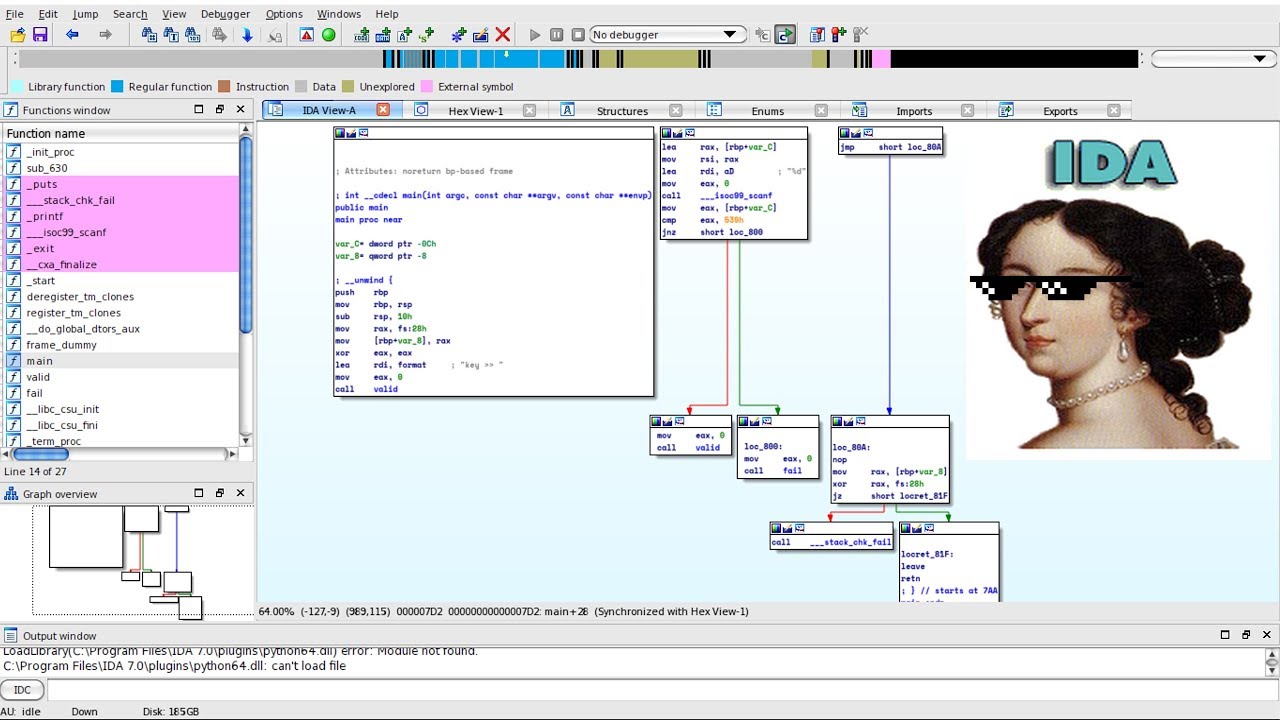Image resolution: width=1280 pixels, height=720 pixels.
Task: Open the dropdown right of navigation band
Action: click(x=1211, y=59)
